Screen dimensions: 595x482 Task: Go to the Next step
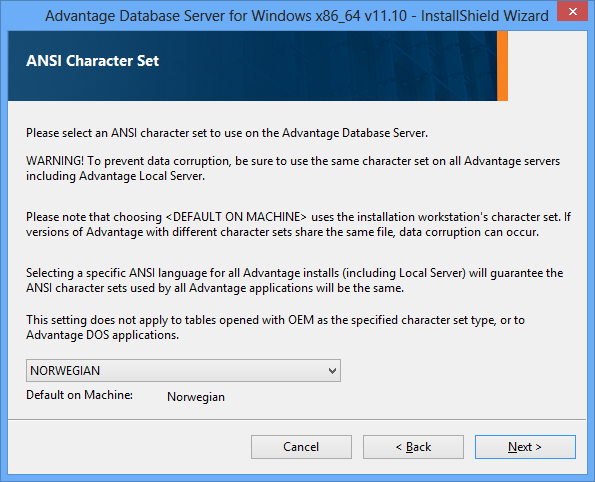(x=525, y=447)
